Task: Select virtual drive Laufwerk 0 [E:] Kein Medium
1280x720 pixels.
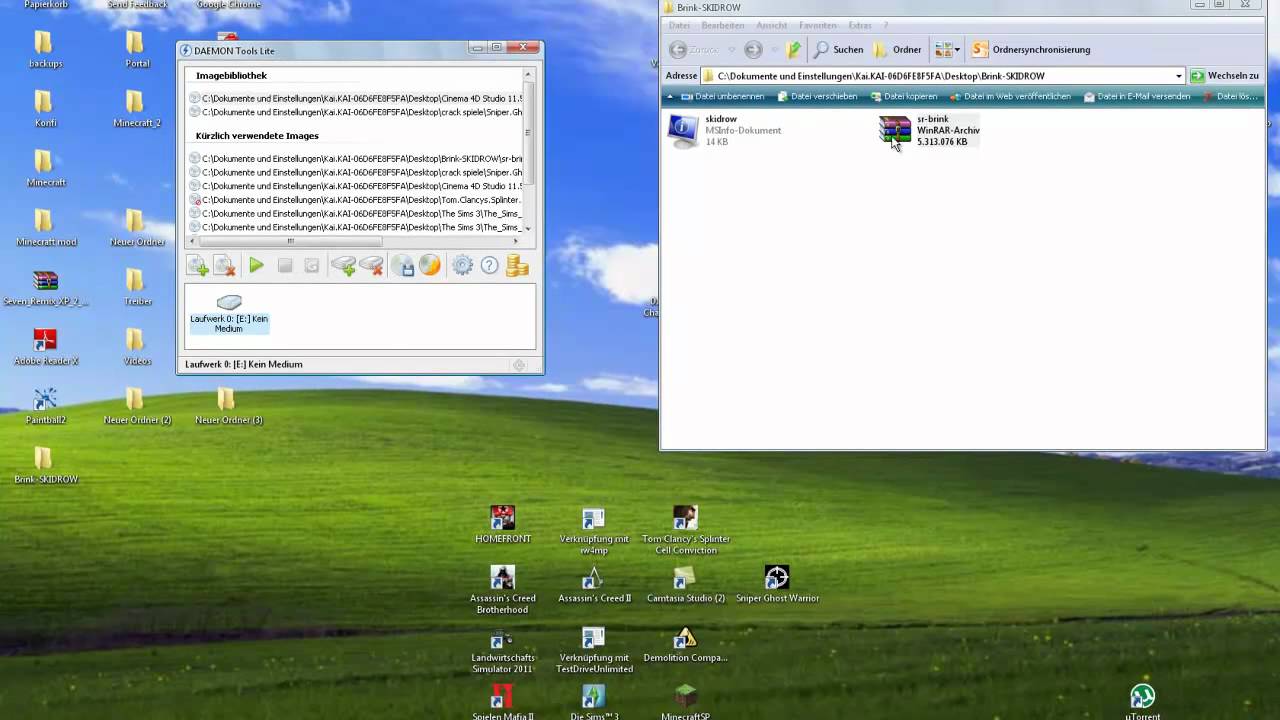Action: click(x=229, y=314)
